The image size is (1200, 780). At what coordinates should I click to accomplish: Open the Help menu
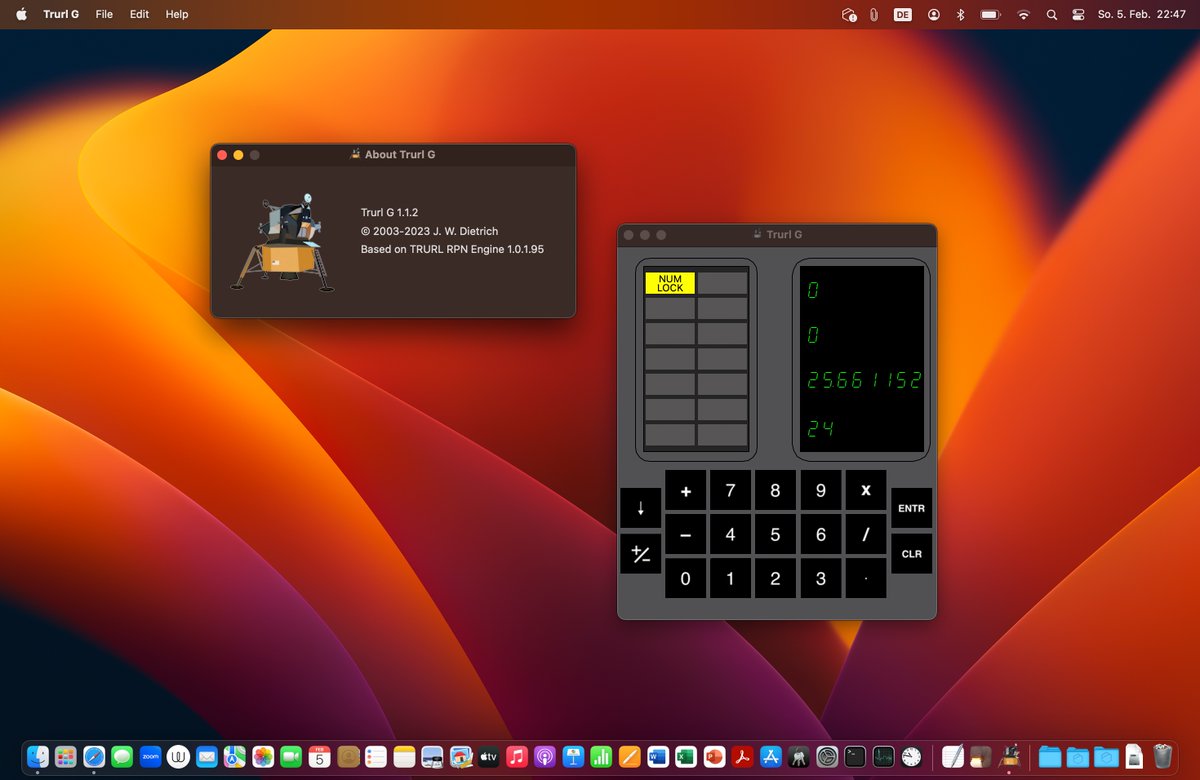click(177, 14)
